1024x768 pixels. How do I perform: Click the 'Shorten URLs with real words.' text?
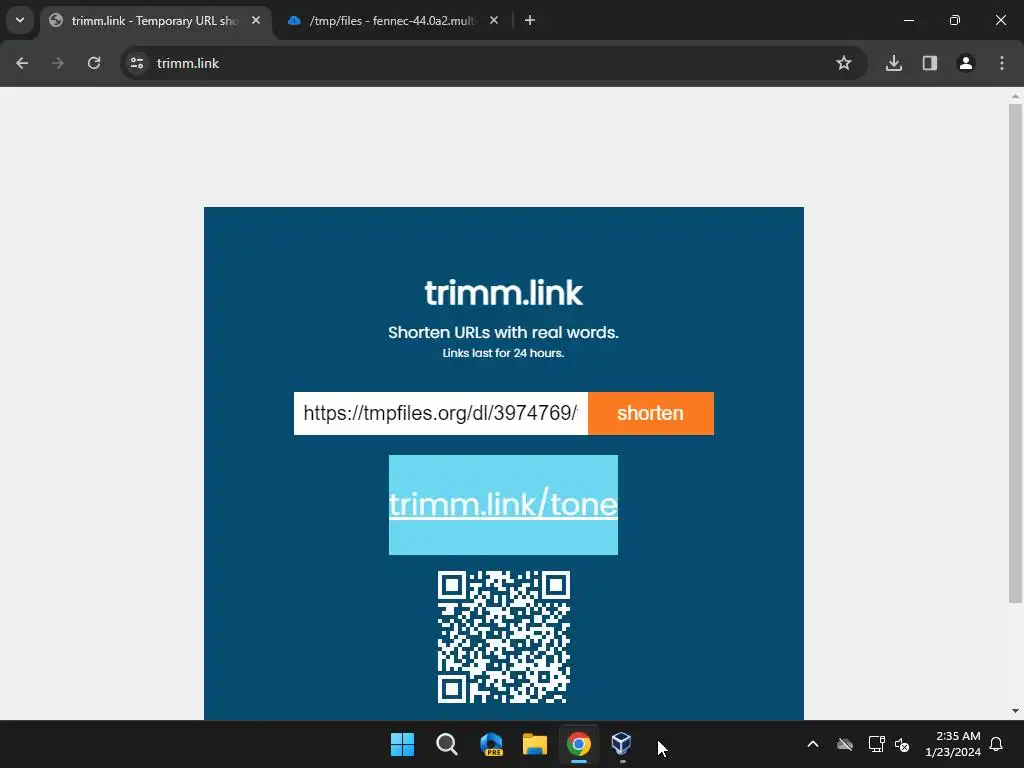tap(503, 332)
